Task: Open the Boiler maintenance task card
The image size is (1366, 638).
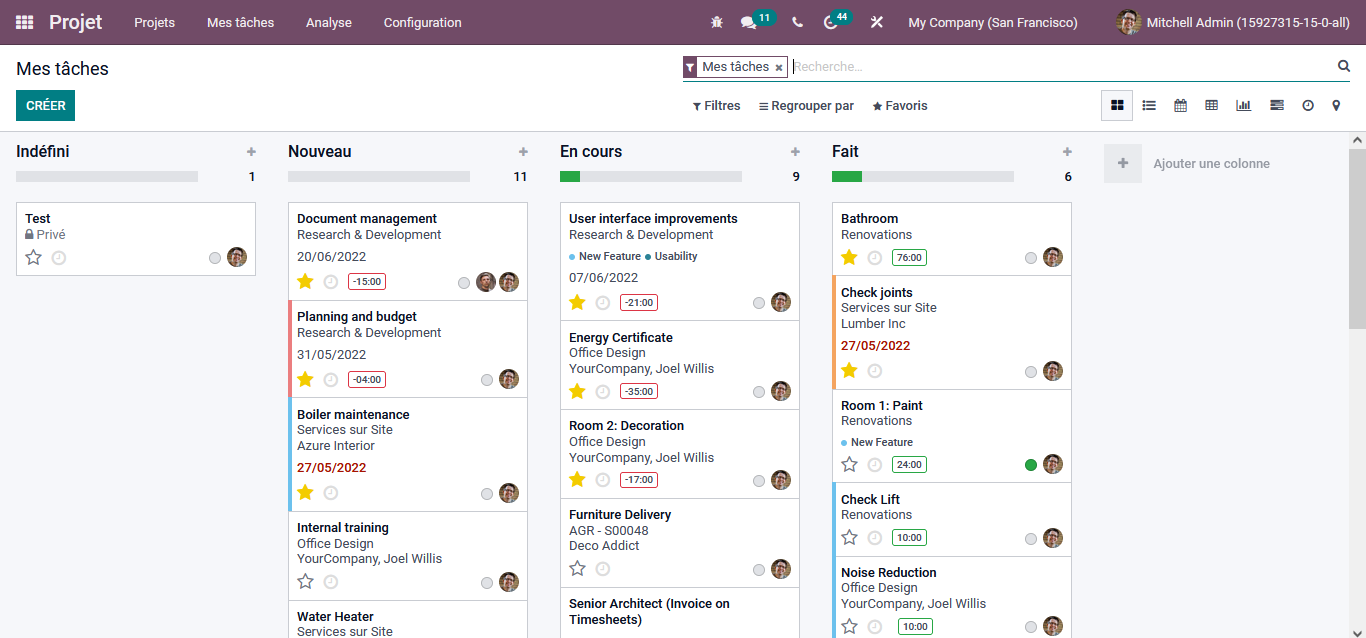Action: click(x=408, y=455)
